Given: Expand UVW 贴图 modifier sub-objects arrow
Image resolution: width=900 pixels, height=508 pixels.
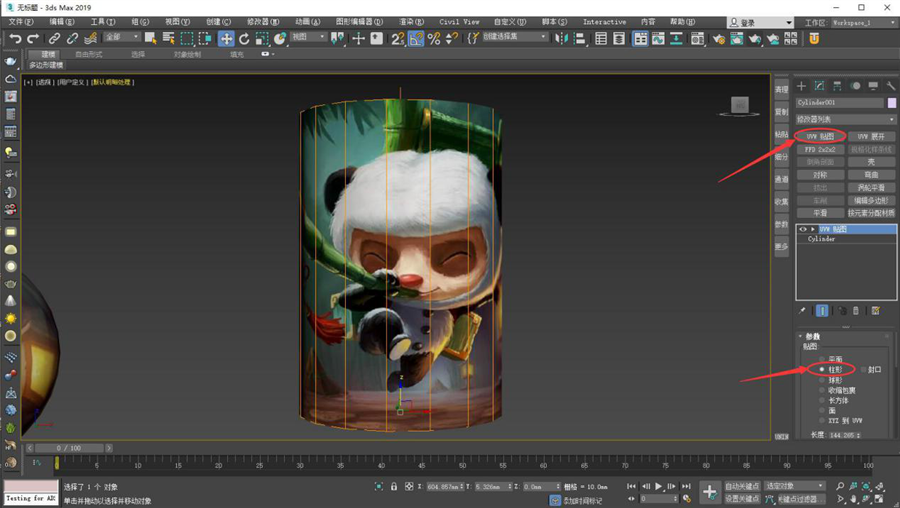Looking at the screenshot, I should 812,229.
